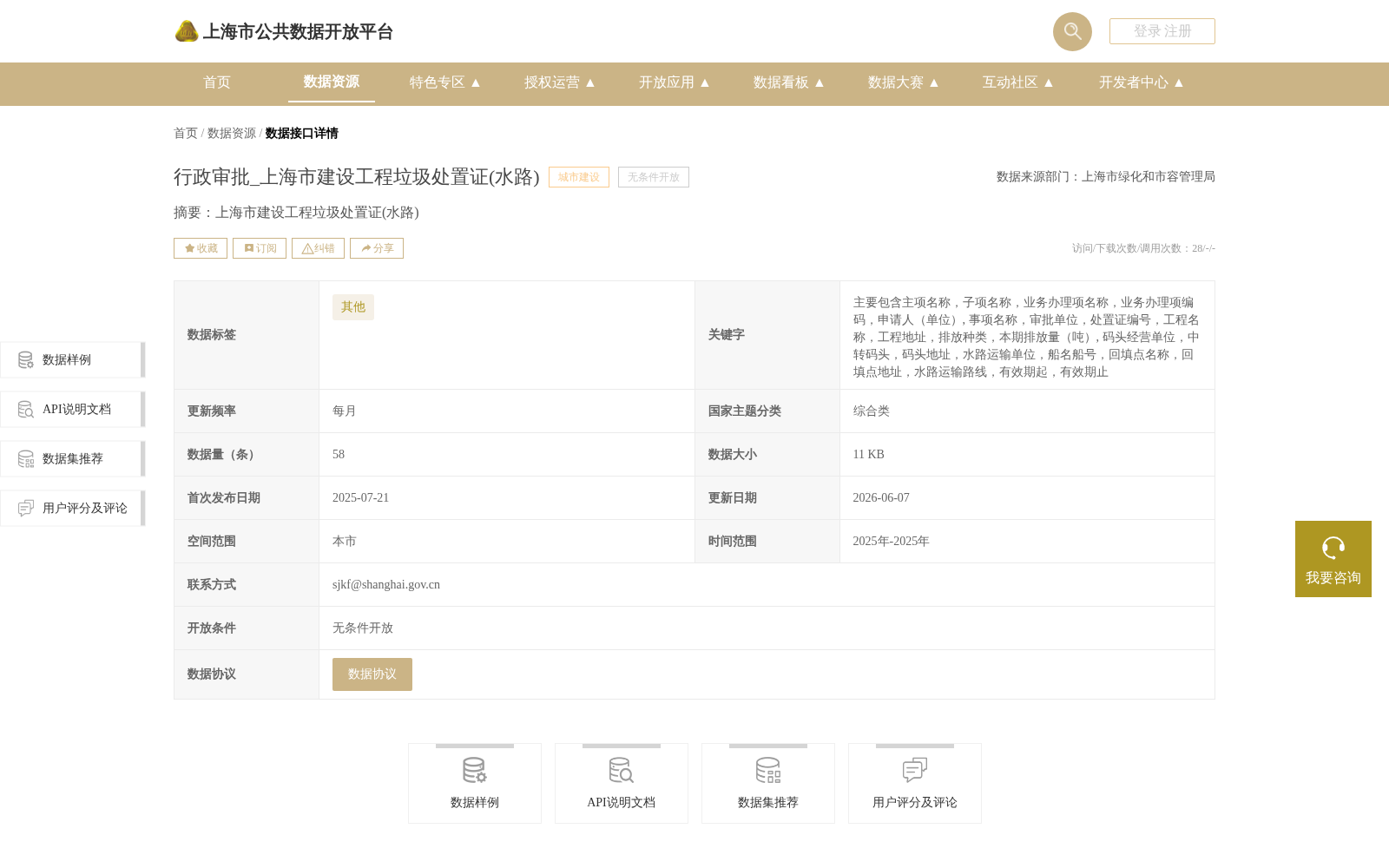Select 数据资源 in the navigation bar
1389x868 pixels.
click(332, 82)
